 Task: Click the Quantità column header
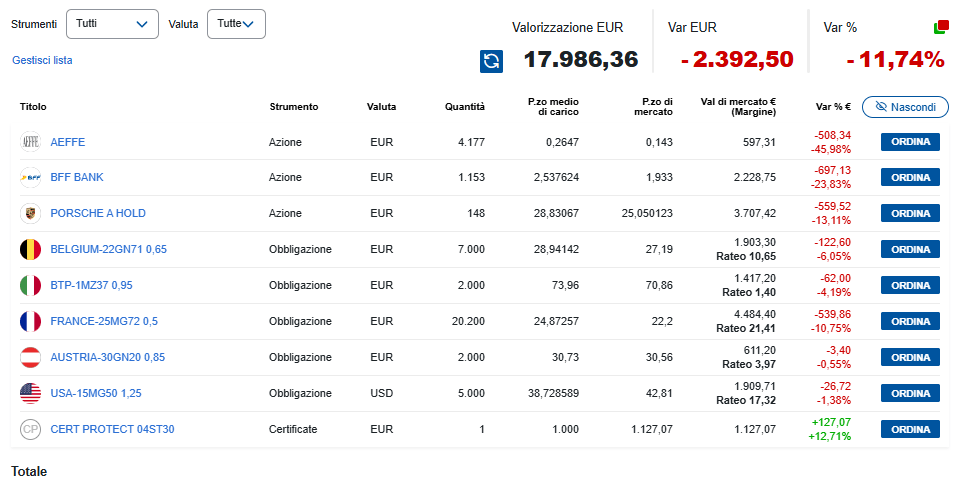[465, 107]
